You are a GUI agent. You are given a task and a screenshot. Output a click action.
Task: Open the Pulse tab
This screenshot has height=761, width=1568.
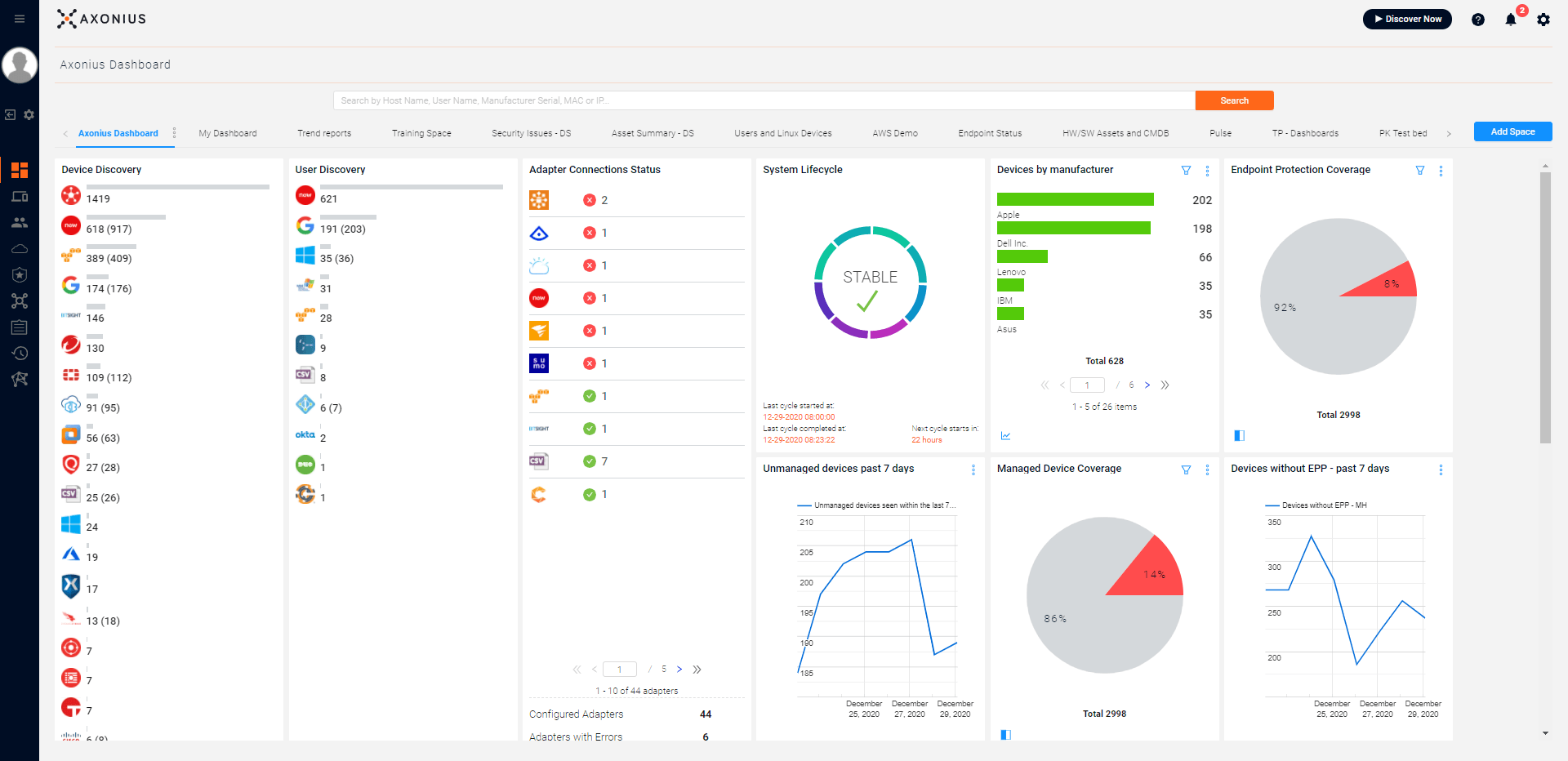point(1221,133)
